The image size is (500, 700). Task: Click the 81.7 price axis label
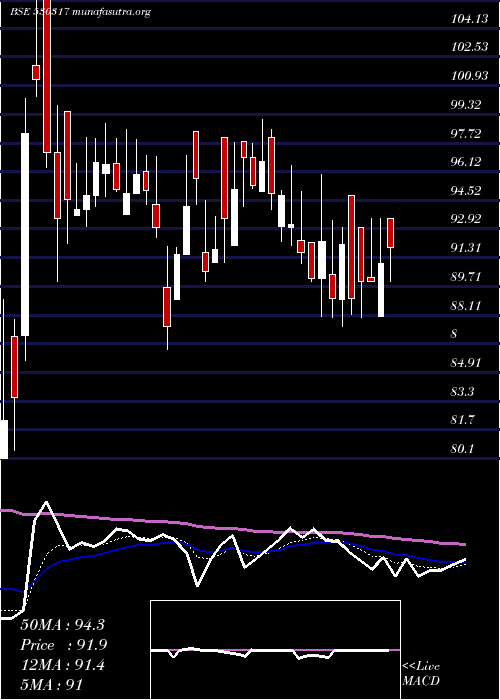pos(463,420)
